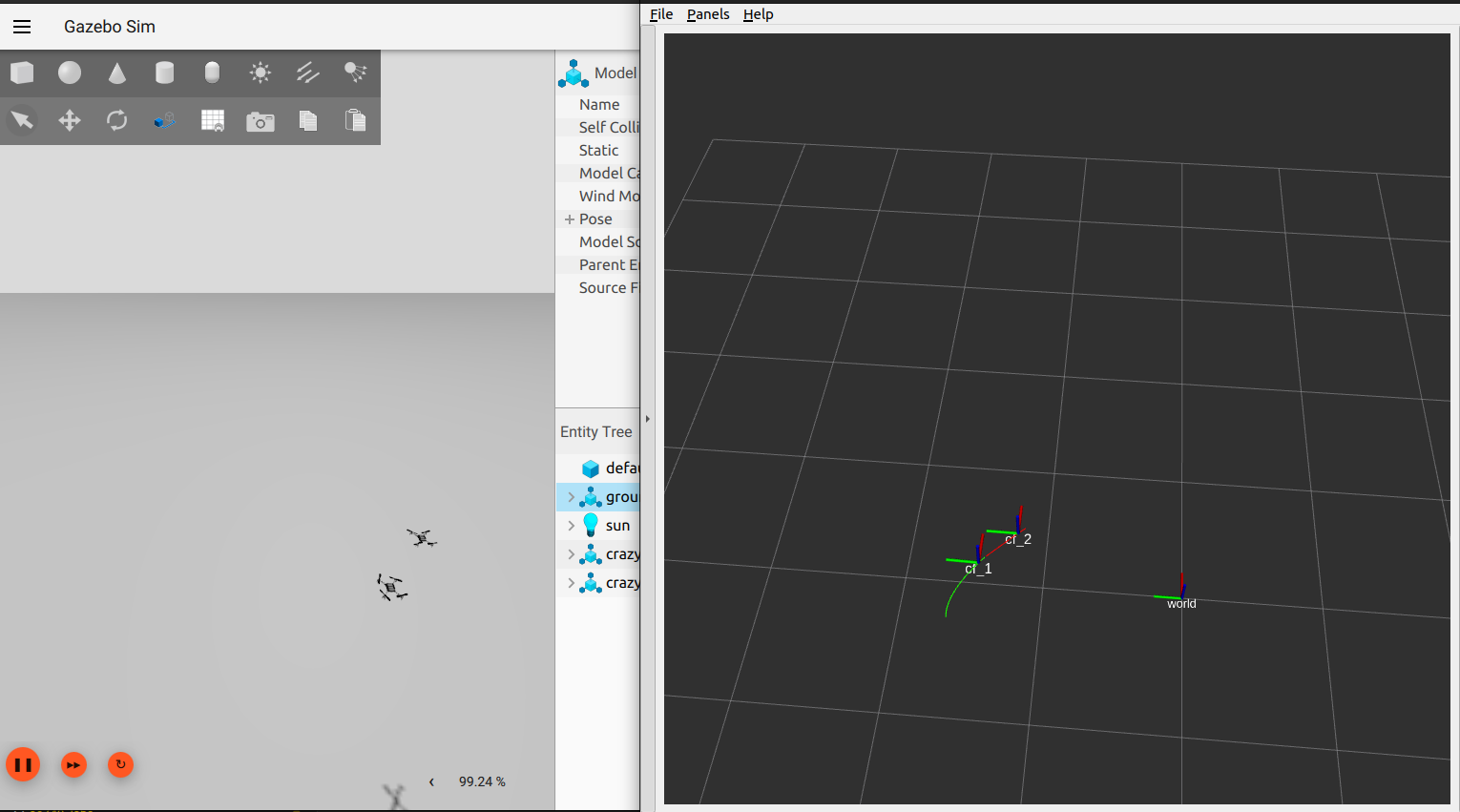This screenshot has width=1460, height=812.
Task: Insert a sphere into the world
Action: pyautogui.click(x=68, y=73)
